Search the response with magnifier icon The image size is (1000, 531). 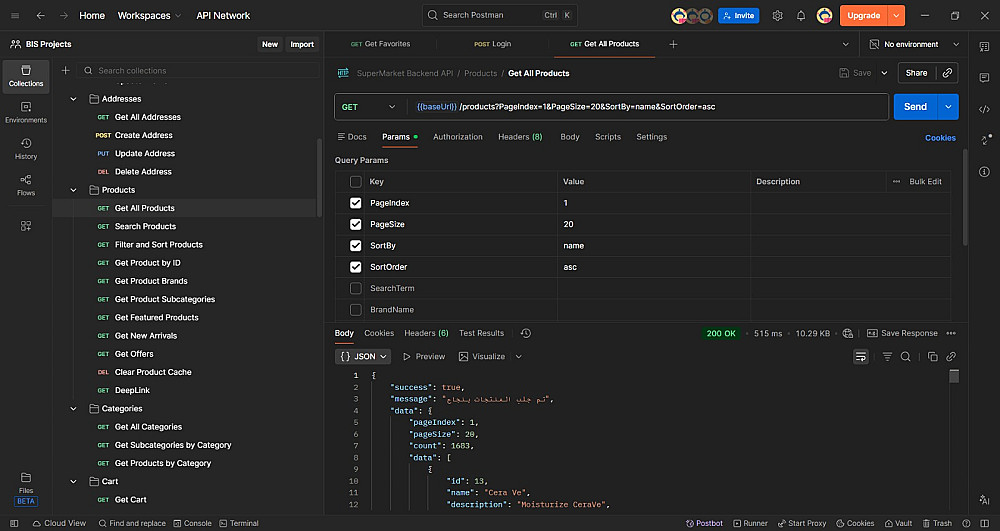tap(905, 357)
